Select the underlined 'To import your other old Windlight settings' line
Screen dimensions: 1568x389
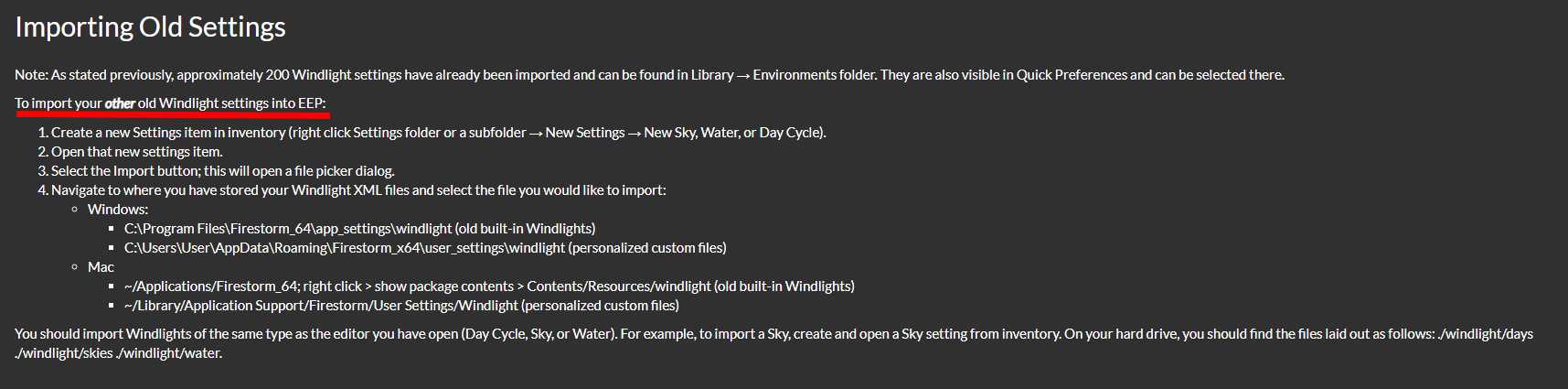[x=170, y=103]
